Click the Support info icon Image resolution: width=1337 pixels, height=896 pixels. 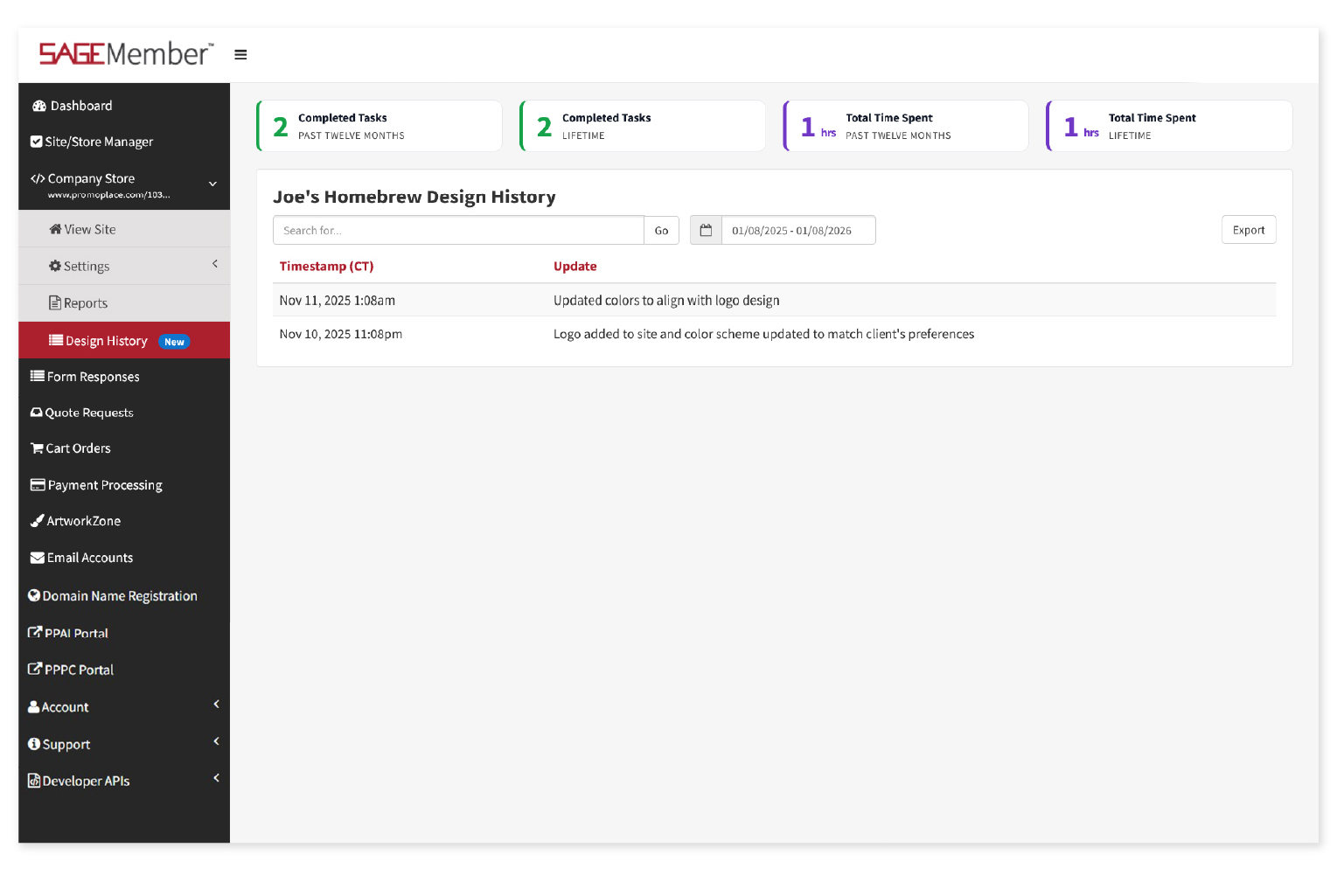[x=34, y=744]
